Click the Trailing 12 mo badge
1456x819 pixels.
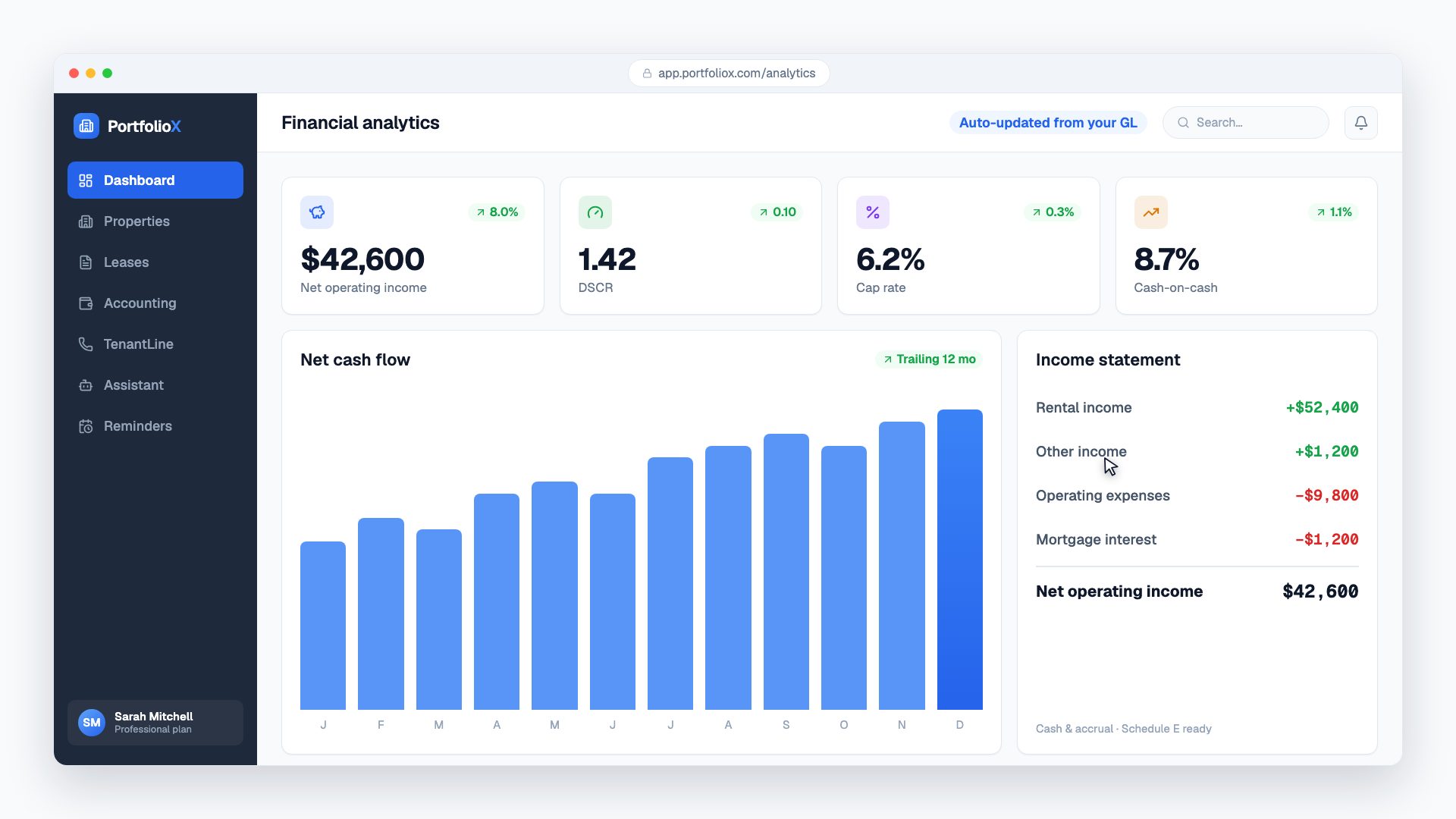[929, 359]
